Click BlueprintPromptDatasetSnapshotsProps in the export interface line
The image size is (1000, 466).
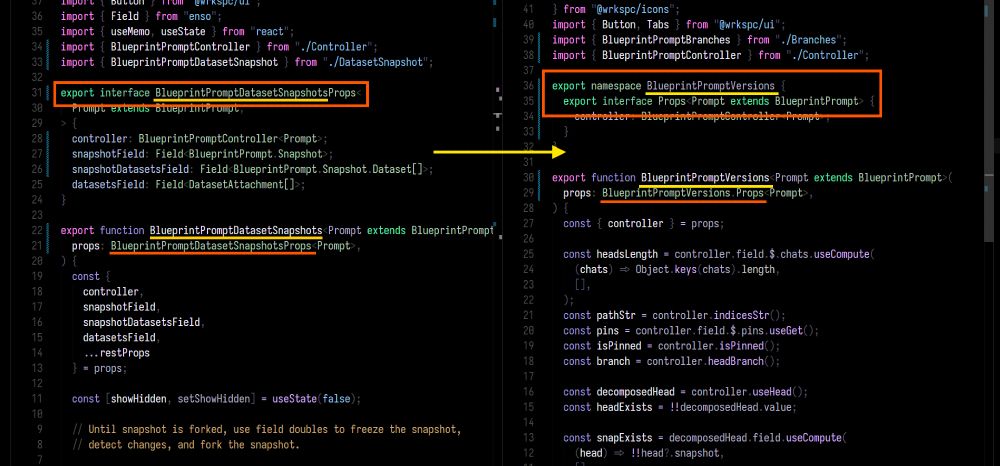click(255, 93)
